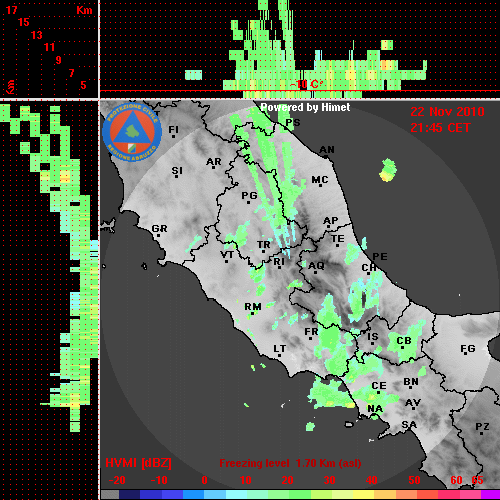Screen dimensions: 500x500
Task: Select the MC city label on the map
Action: [320, 180]
